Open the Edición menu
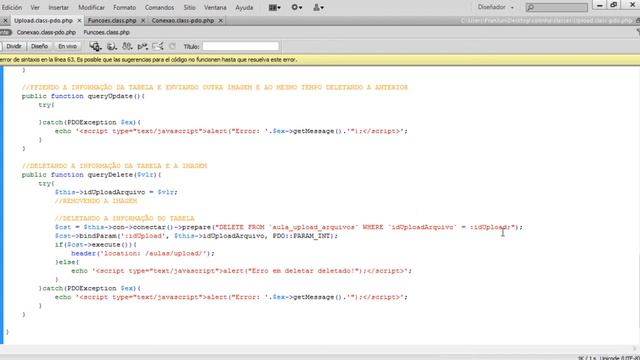The width and height of the screenshot is (640, 360). click(11, 7)
